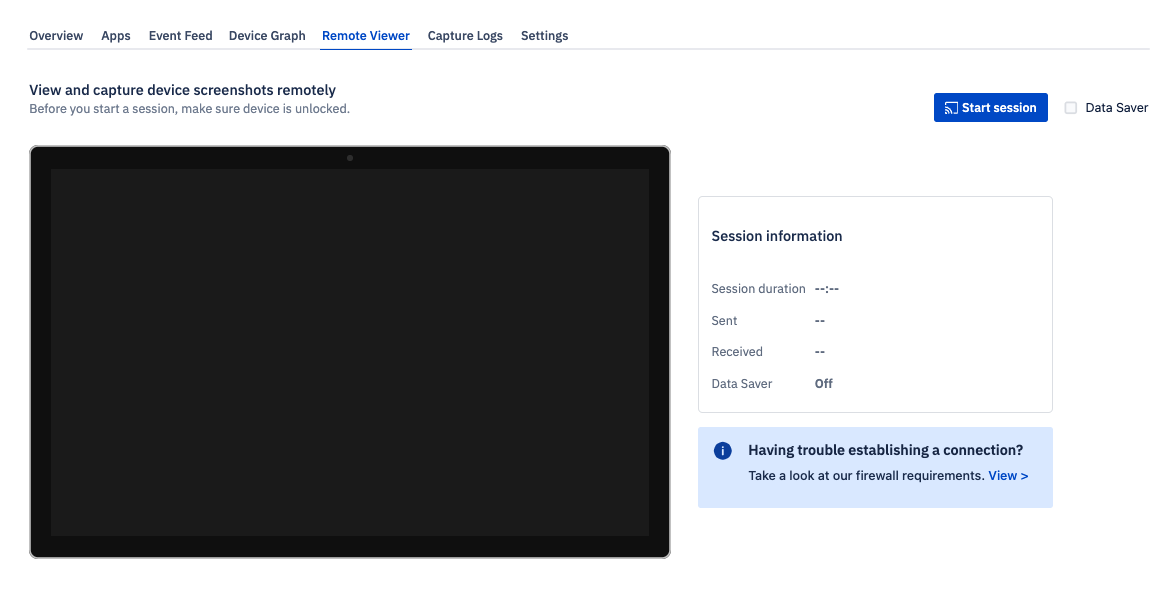
Task: Click the Session information panel heading
Action: [x=777, y=236]
